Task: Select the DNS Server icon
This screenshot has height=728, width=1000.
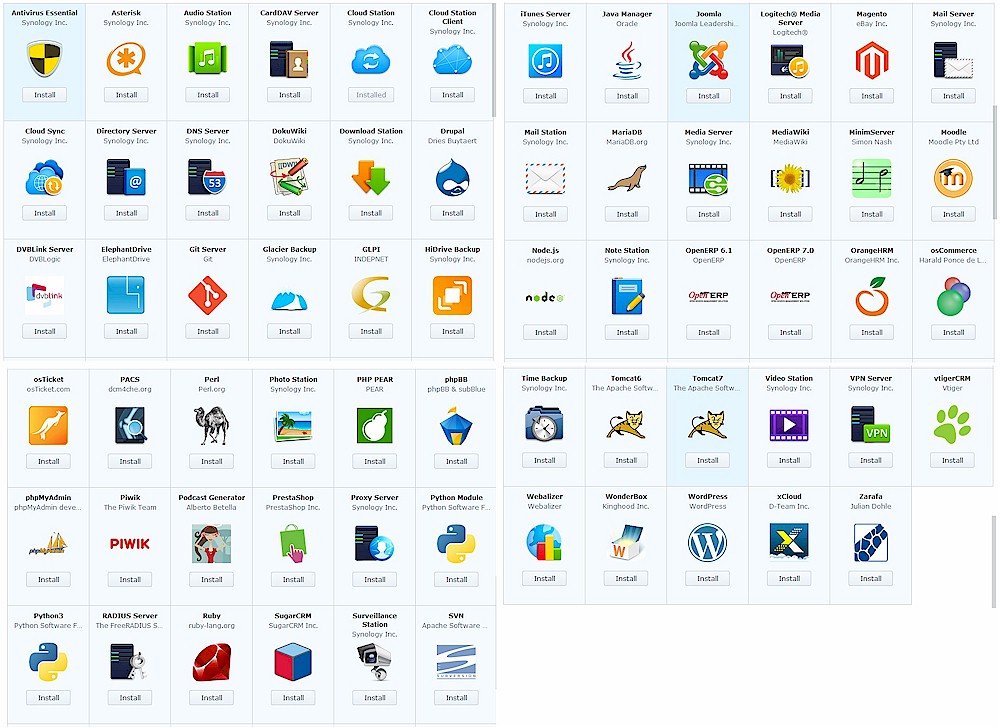Action: [208, 177]
